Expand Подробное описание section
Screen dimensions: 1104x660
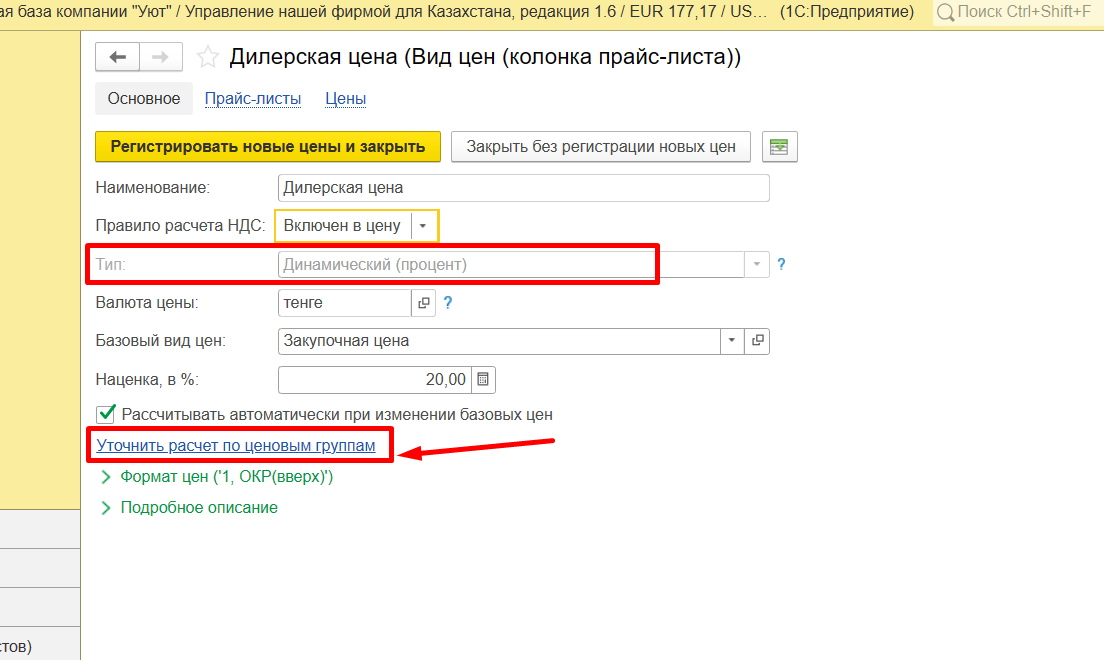click(105, 508)
